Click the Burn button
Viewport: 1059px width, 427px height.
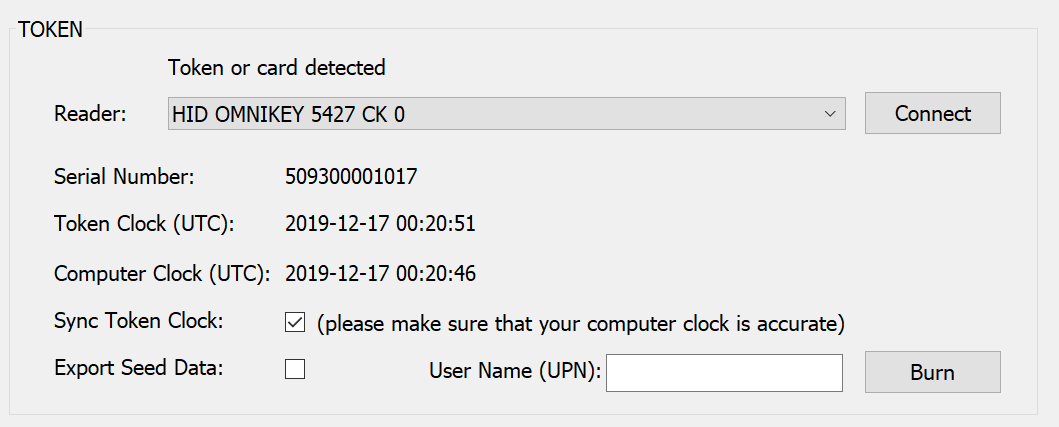coord(932,372)
